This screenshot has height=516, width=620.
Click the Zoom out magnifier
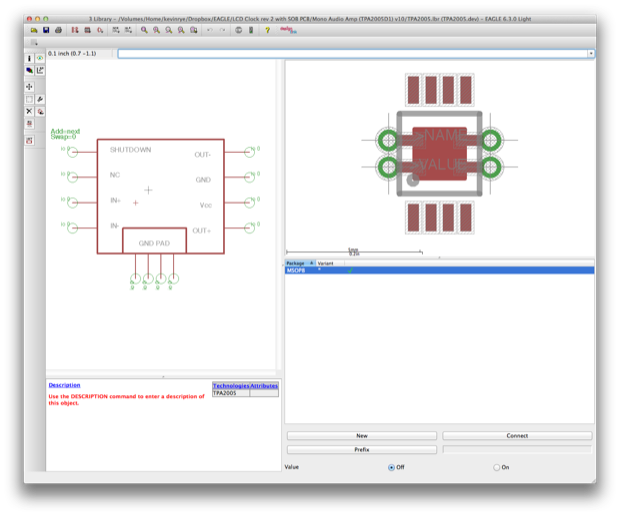169,30
